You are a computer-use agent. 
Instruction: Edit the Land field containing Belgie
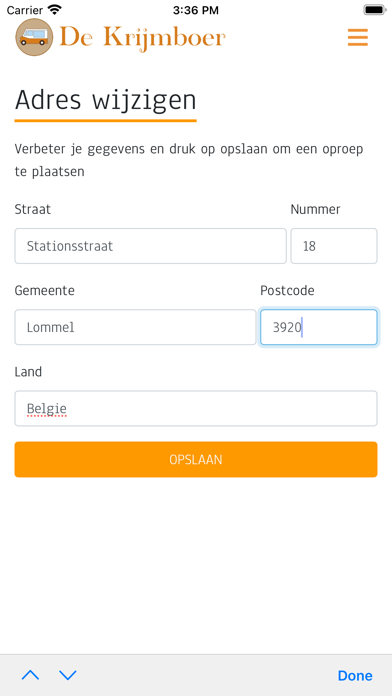tap(196, 408)
